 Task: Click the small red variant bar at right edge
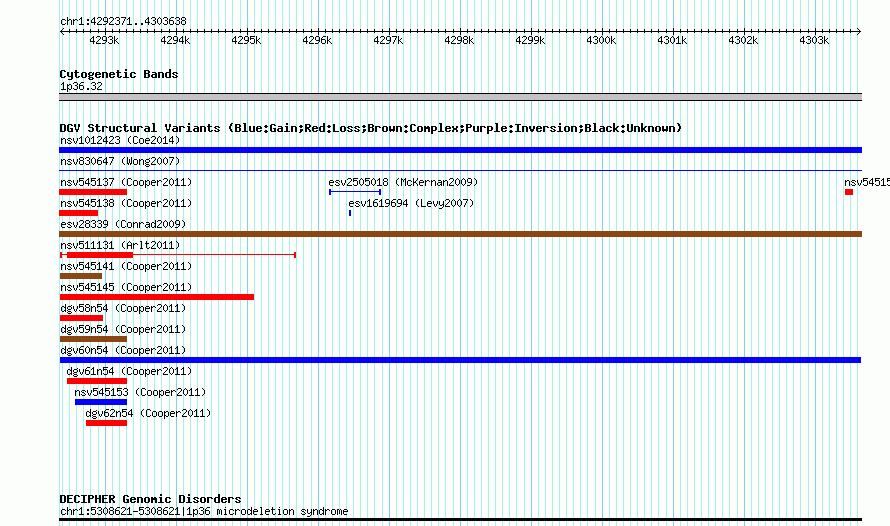click(x=849, y=192)
